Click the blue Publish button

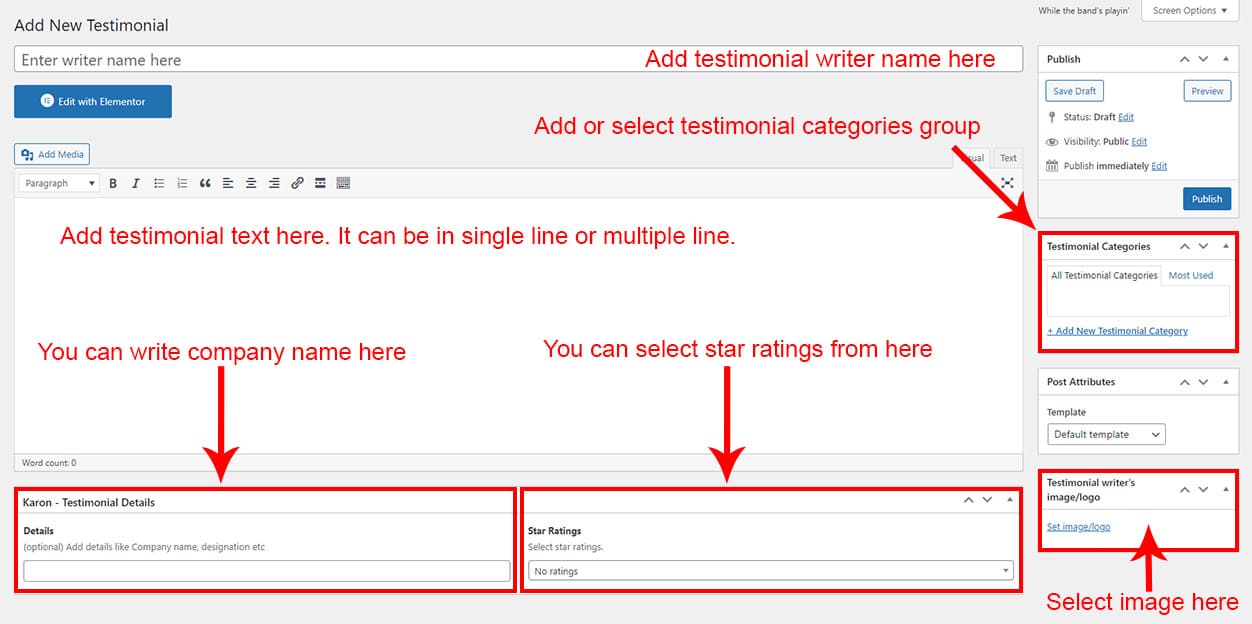point(1206,199)
